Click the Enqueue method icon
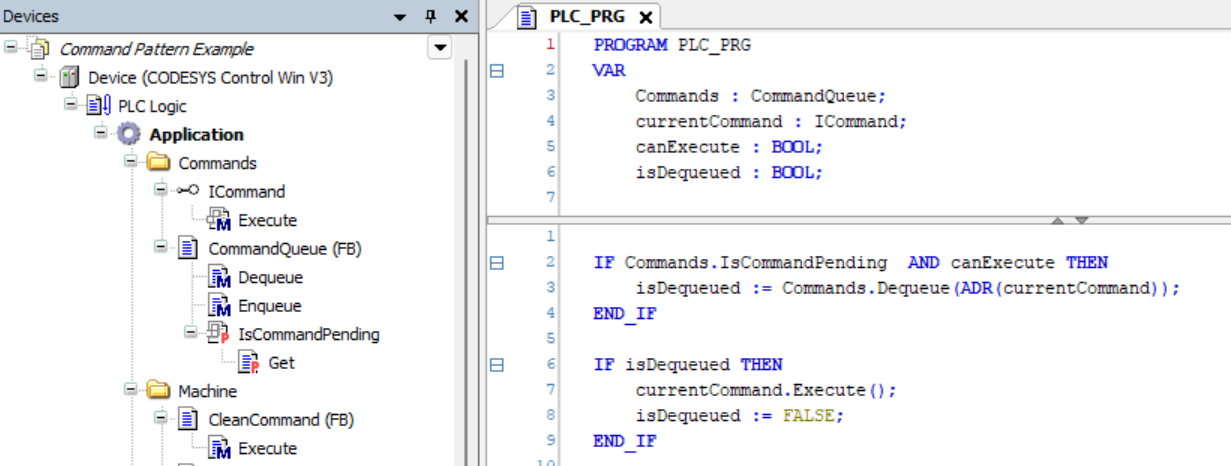The height and width of the screenshot is (466, 1231). click(x=219, y=306)
